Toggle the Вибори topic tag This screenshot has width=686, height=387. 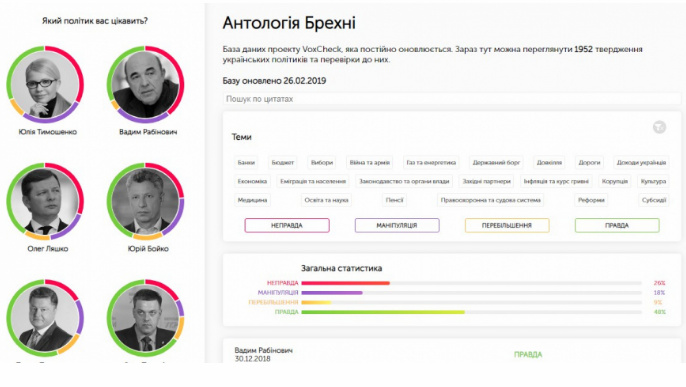pos(322,162)
